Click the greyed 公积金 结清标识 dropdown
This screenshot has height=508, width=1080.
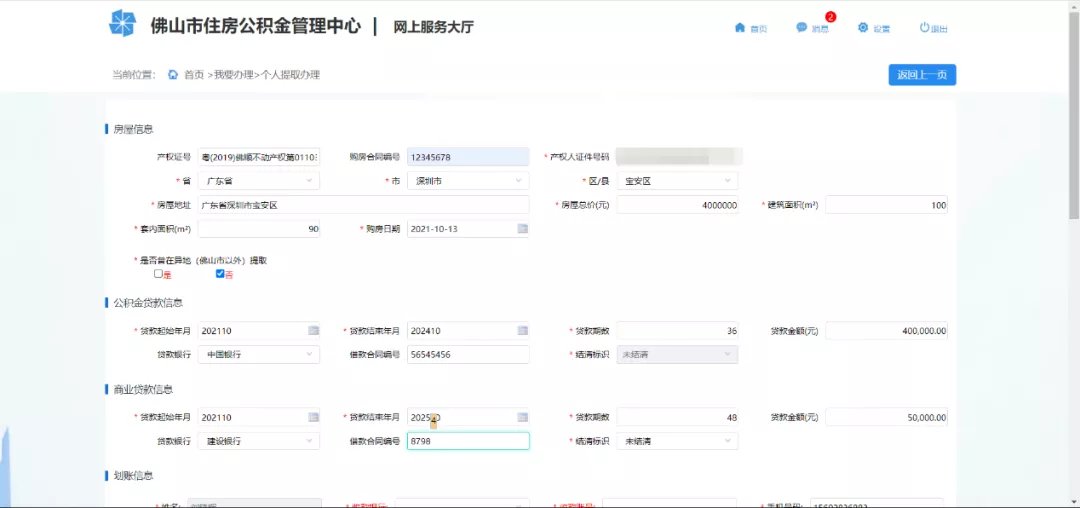coord(677,354)
